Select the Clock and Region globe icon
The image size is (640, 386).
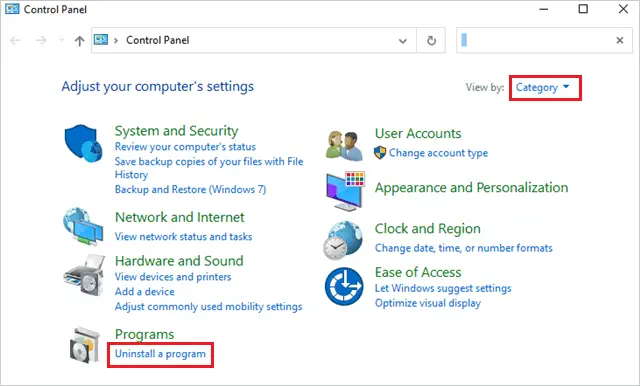coord(343,240)
